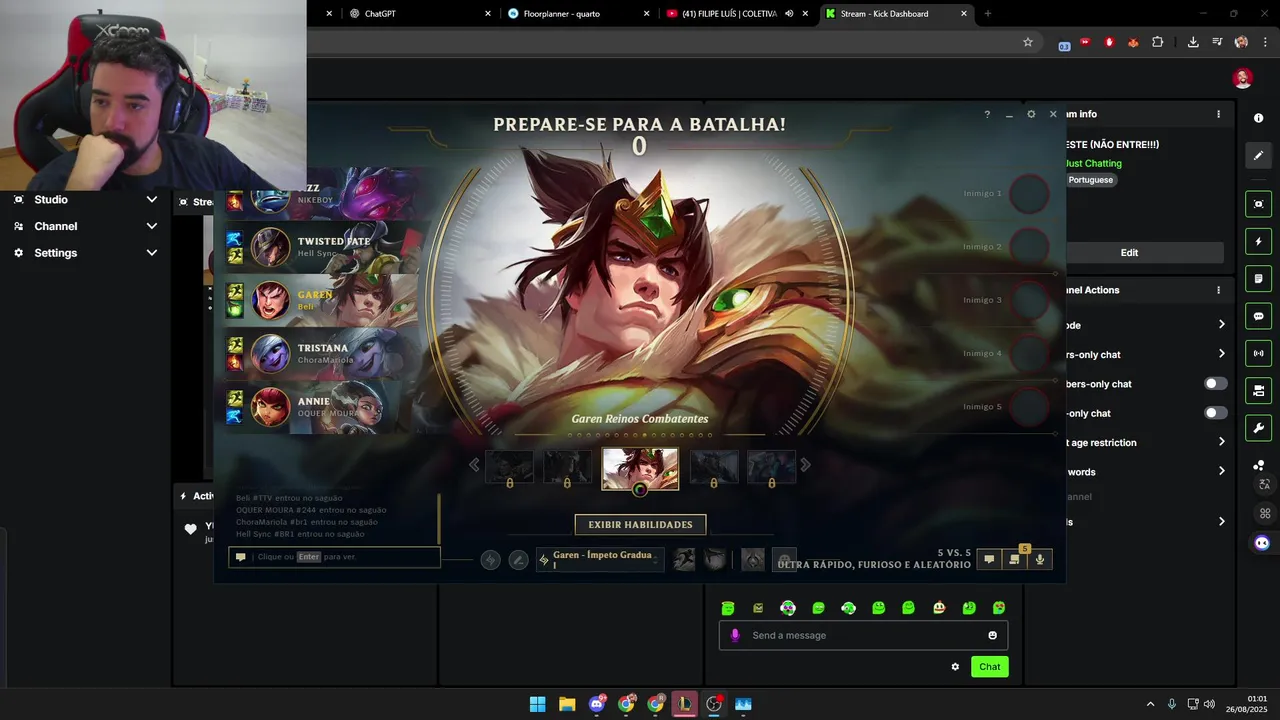
Task: Click Kick broadcast signal icon in right rail
Action: coord(1258,353)
